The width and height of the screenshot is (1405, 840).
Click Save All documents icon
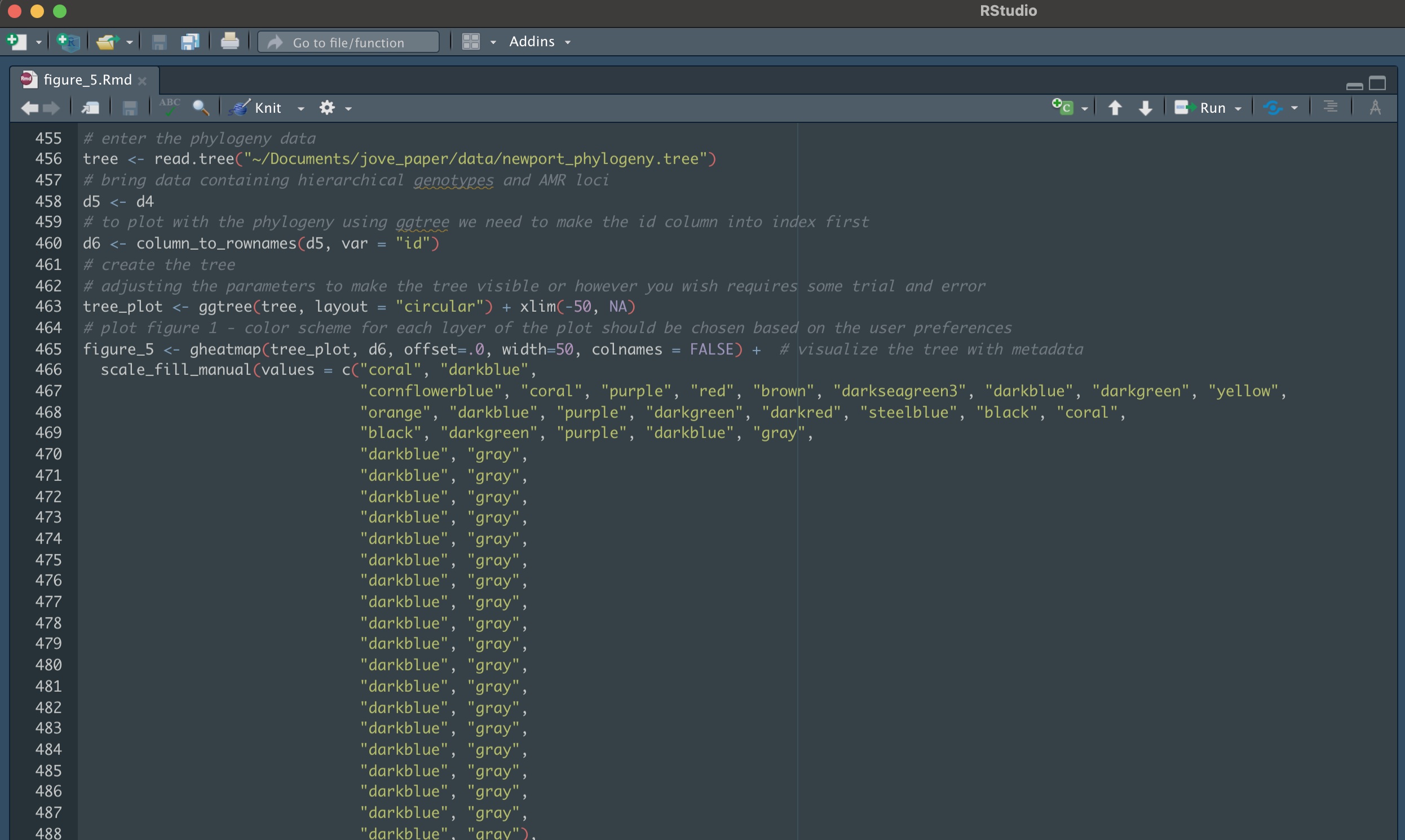[x=189, y=42]
